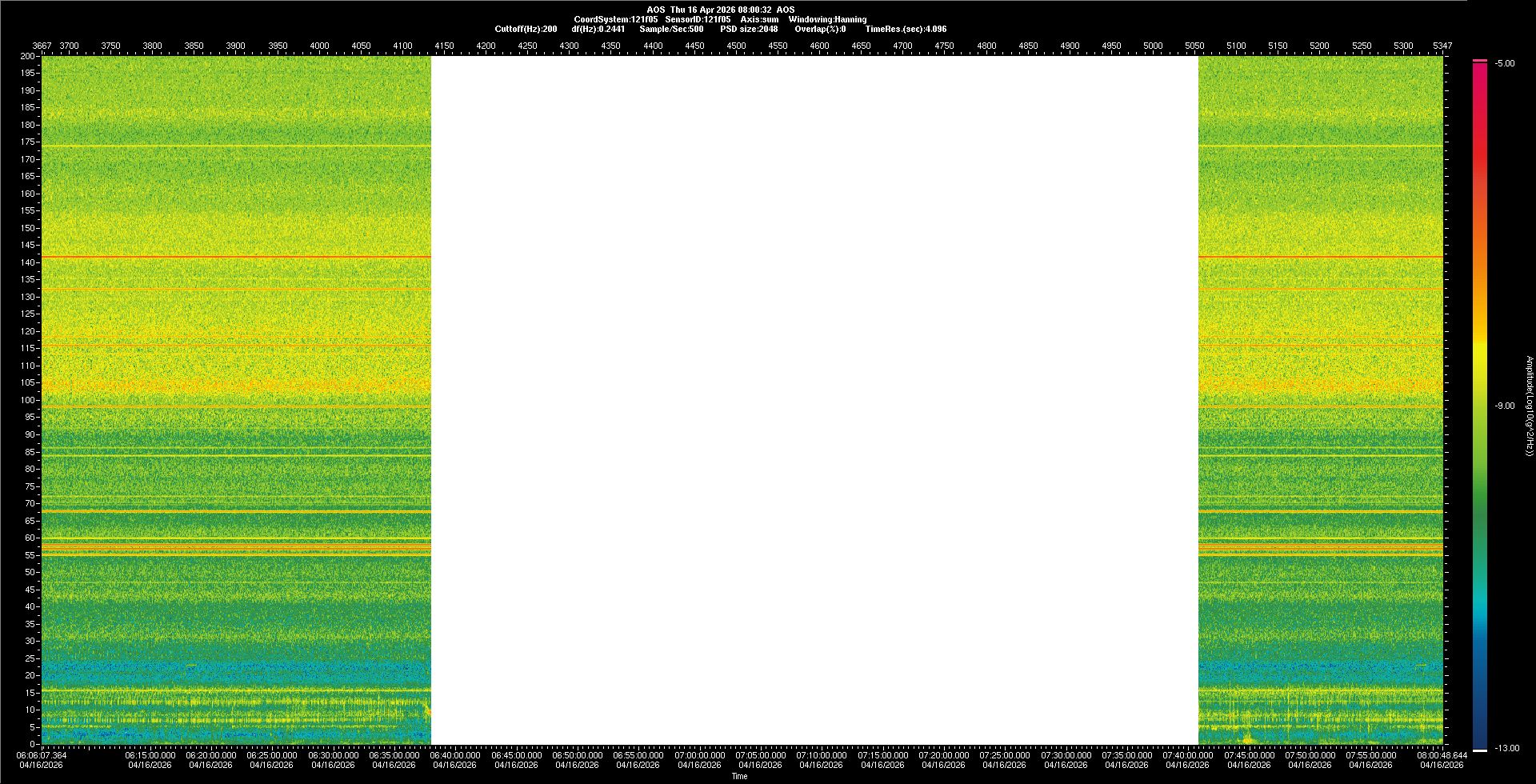Click the Time axis title
This screenshot has width=1536, height=784.
pos(739,776)
